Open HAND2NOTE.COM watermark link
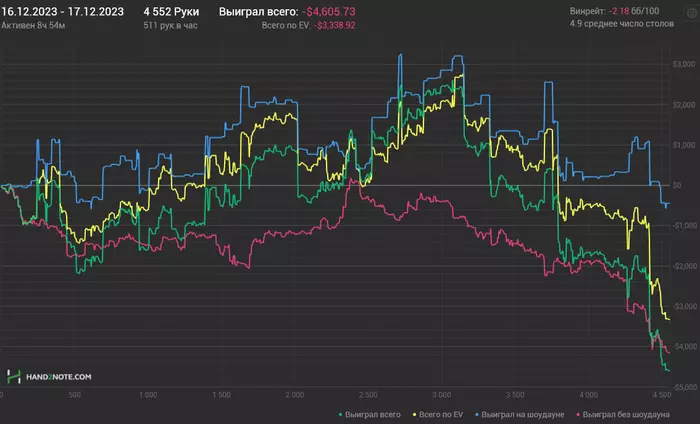The height and width of the screenshot is (424, 700). (58, 377)
